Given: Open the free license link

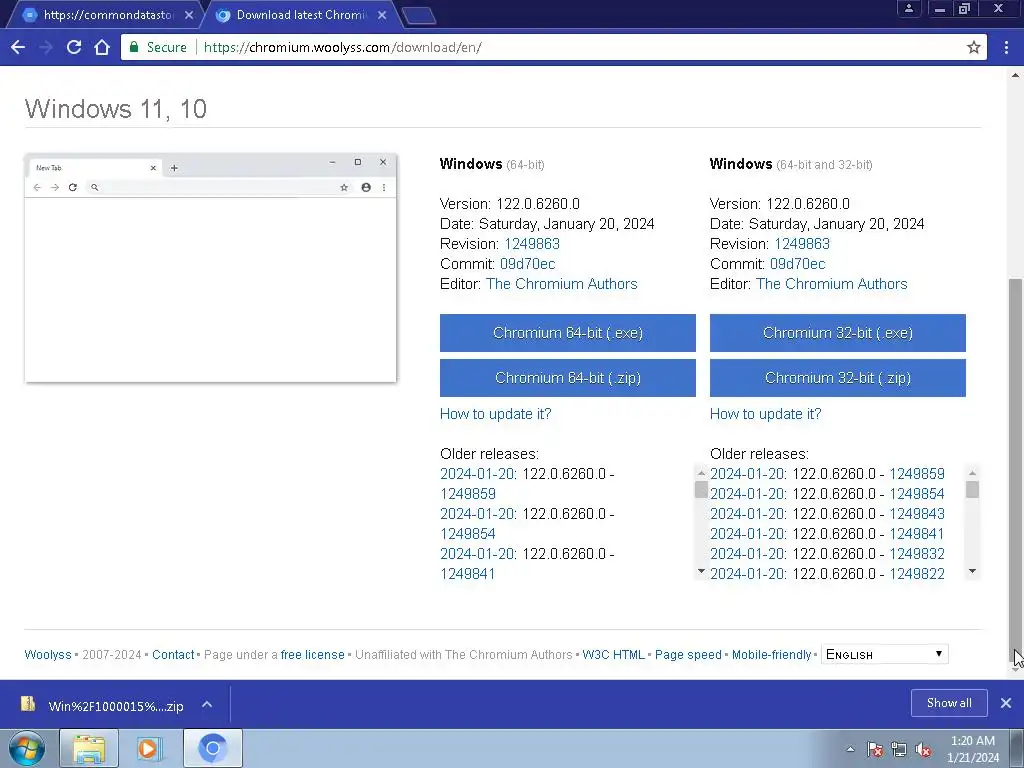Looking at the screenshot, I should [x=312, y=654].
